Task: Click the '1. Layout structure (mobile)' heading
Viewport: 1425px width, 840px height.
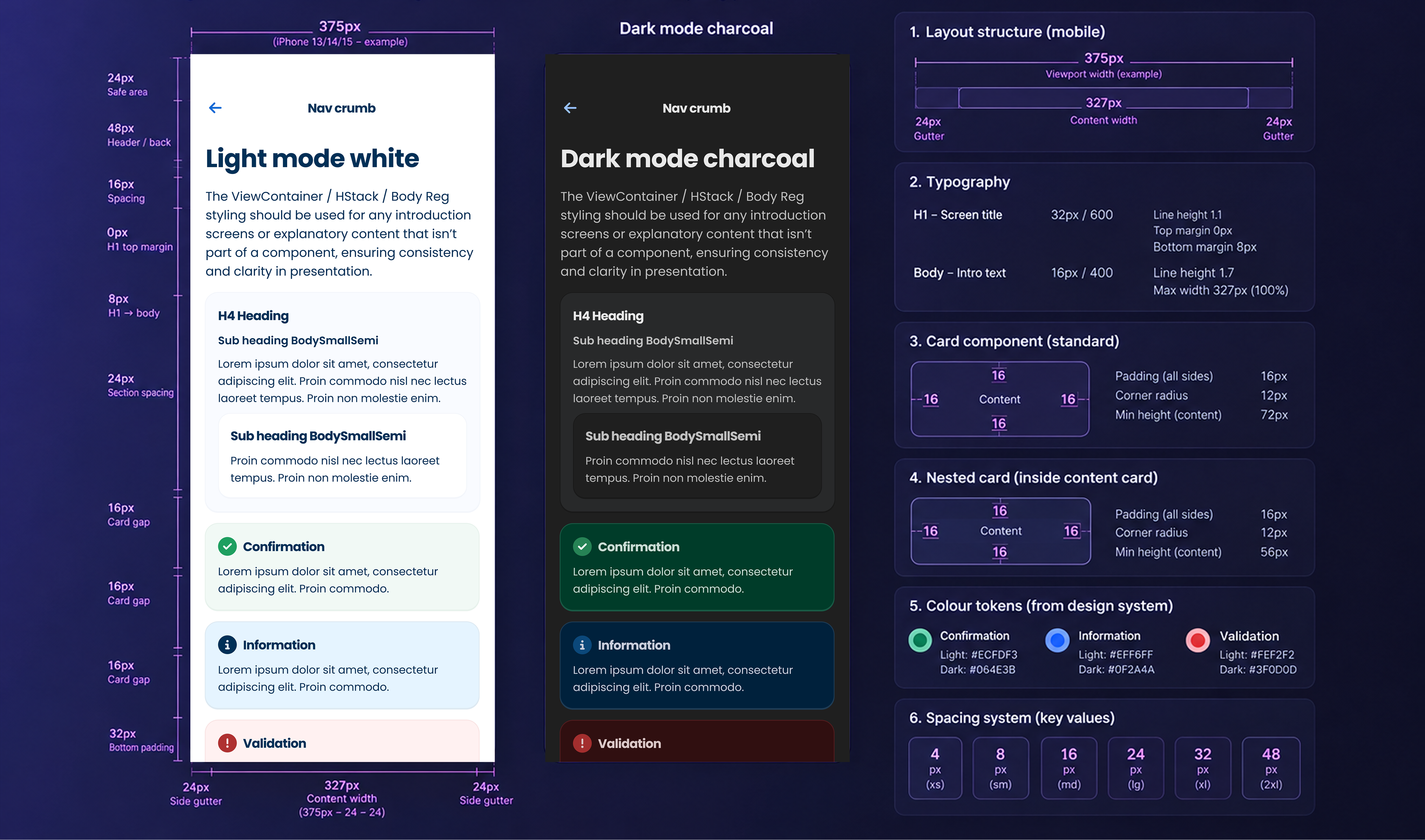Action: point(1007,32)
